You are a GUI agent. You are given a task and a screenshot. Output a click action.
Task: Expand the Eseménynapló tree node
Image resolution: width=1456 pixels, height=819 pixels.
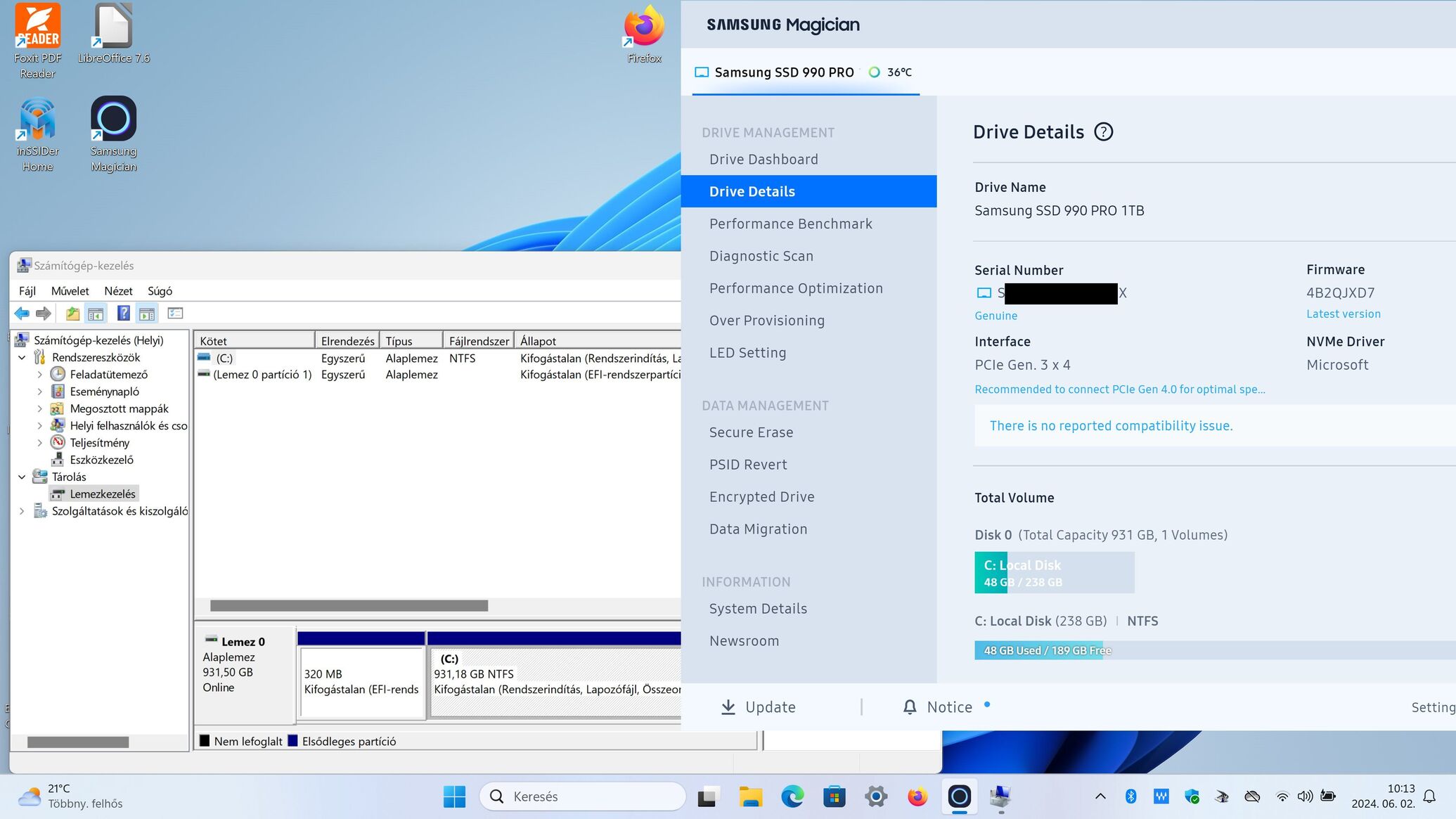(x=39, y=392)
